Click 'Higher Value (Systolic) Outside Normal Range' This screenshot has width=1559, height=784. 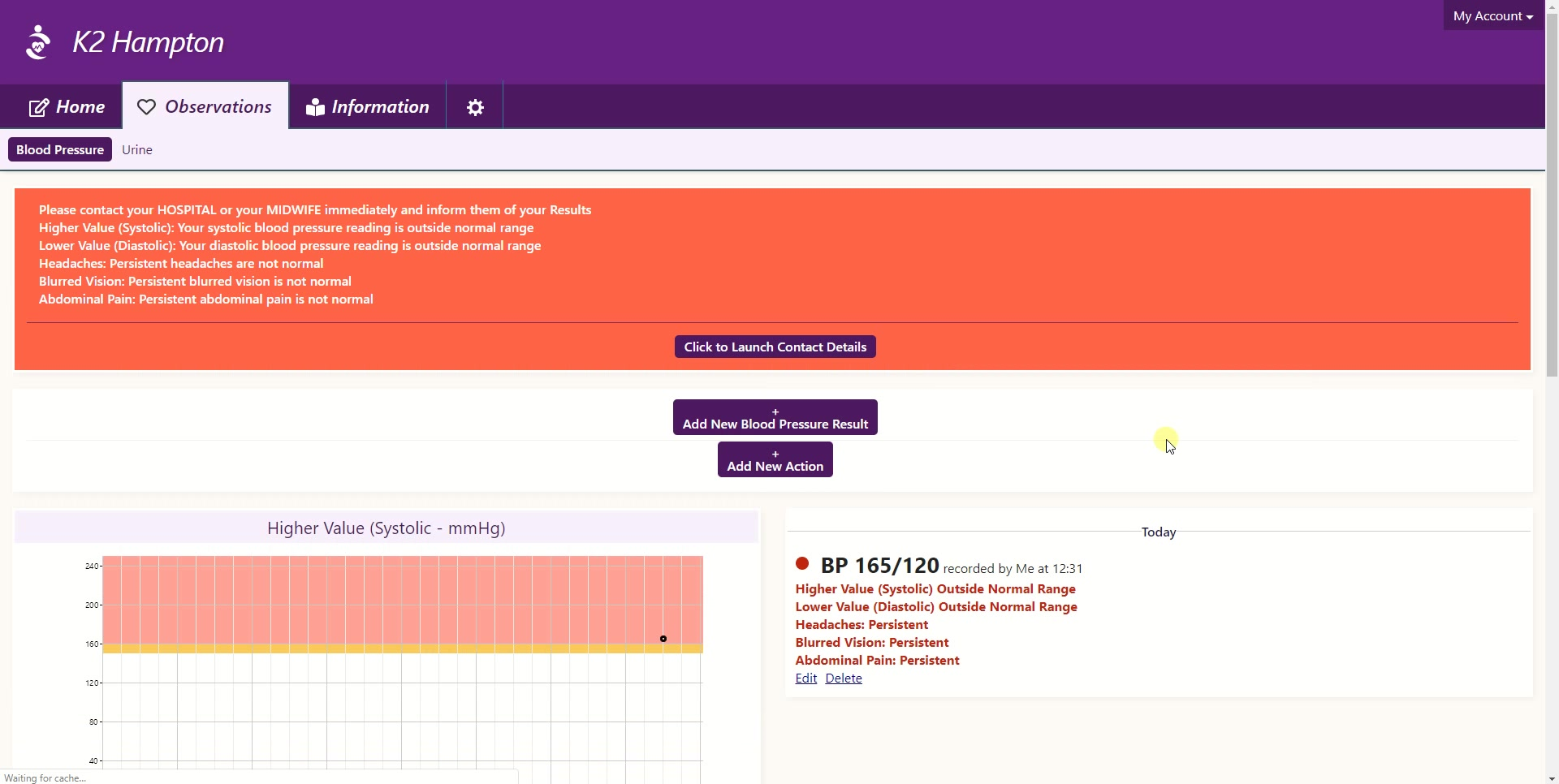point(935,589)
